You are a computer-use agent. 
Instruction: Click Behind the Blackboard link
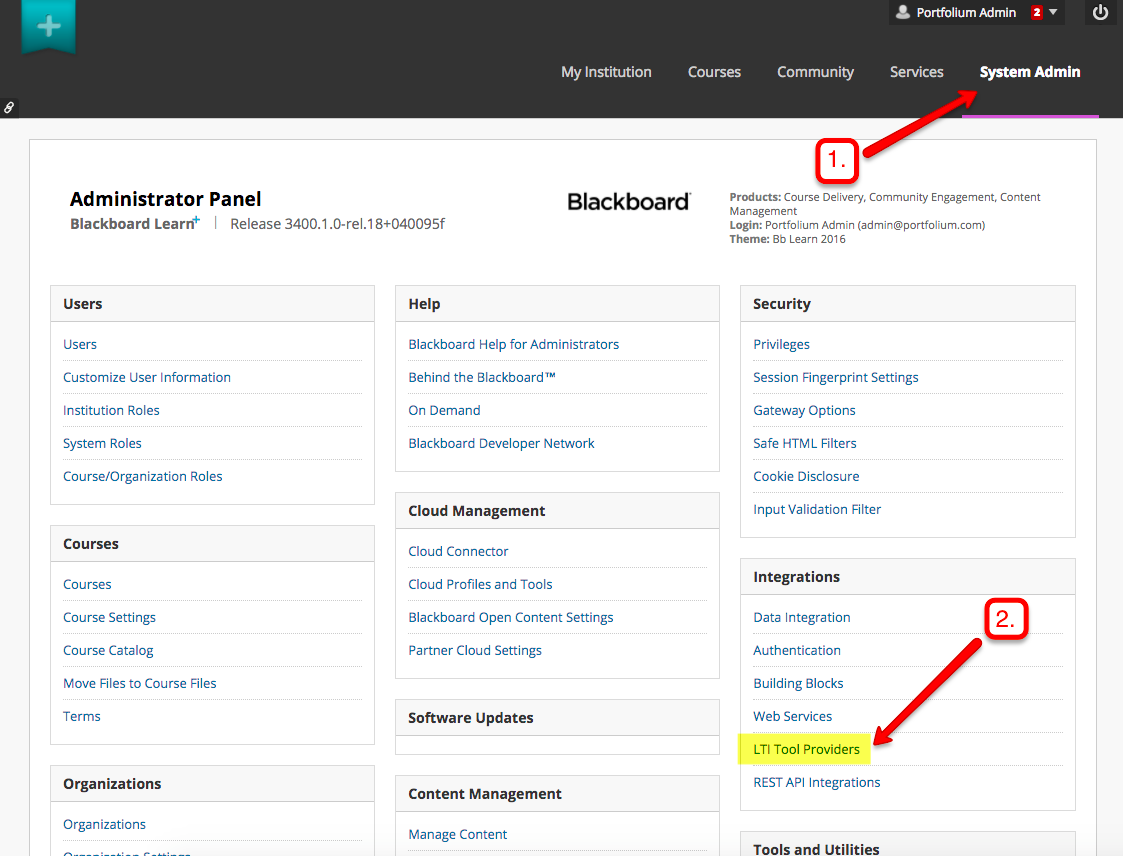pyautogui.click(x=482, y=377)
